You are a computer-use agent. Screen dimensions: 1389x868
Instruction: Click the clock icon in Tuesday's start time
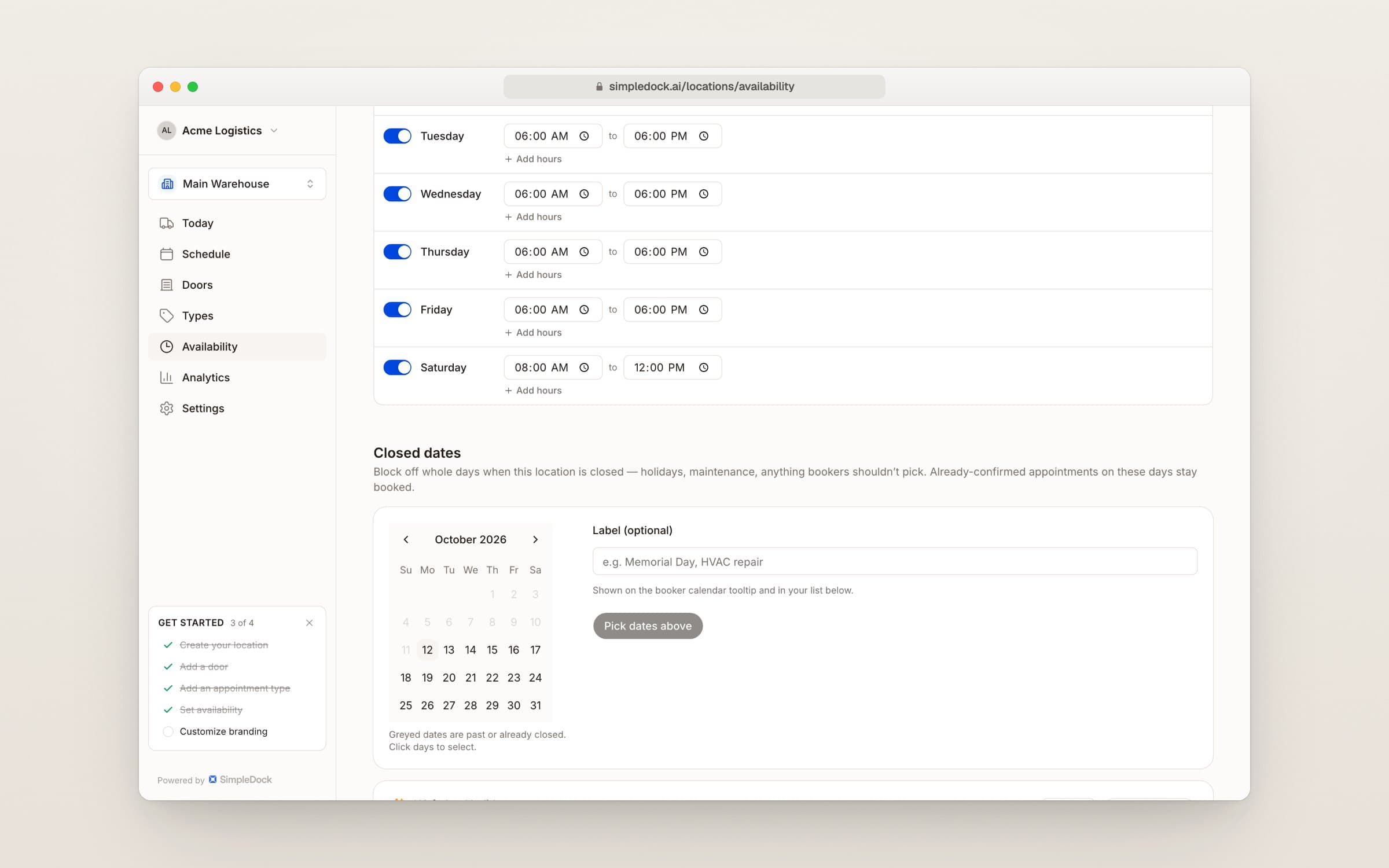[x=584, y=136]
